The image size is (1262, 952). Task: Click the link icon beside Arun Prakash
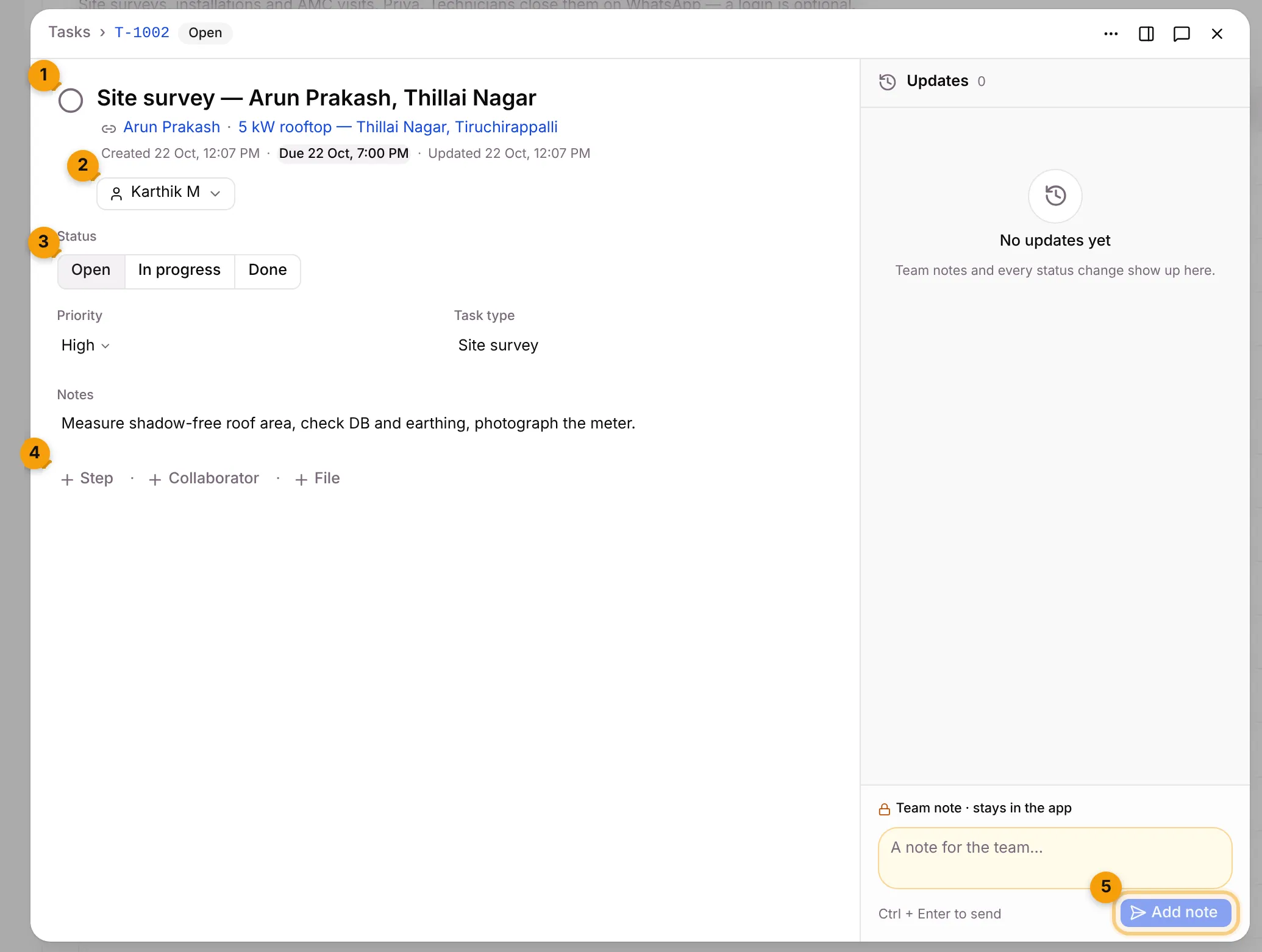click(109, 128)
